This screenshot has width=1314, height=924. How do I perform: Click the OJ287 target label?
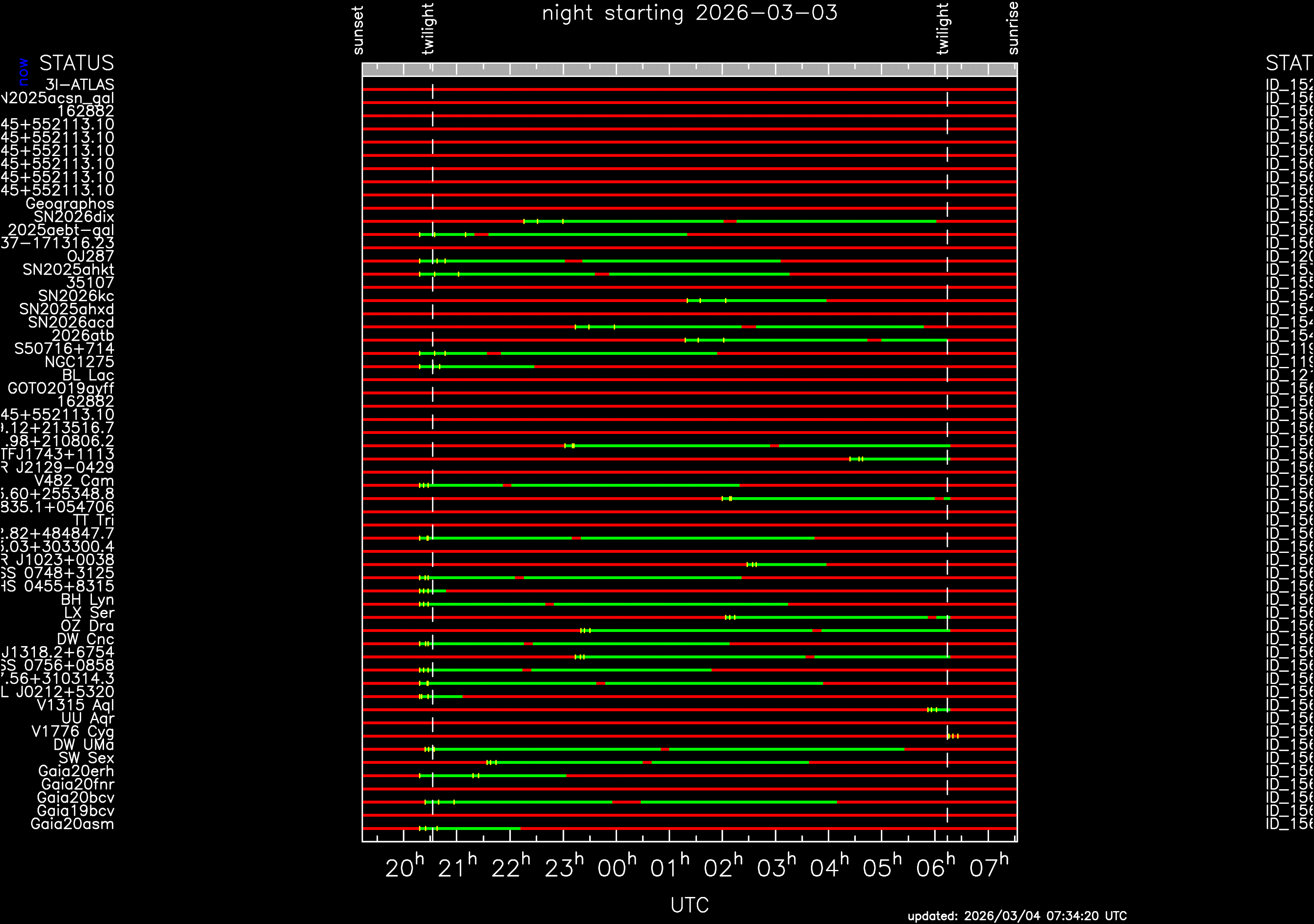tap(90, 256)
